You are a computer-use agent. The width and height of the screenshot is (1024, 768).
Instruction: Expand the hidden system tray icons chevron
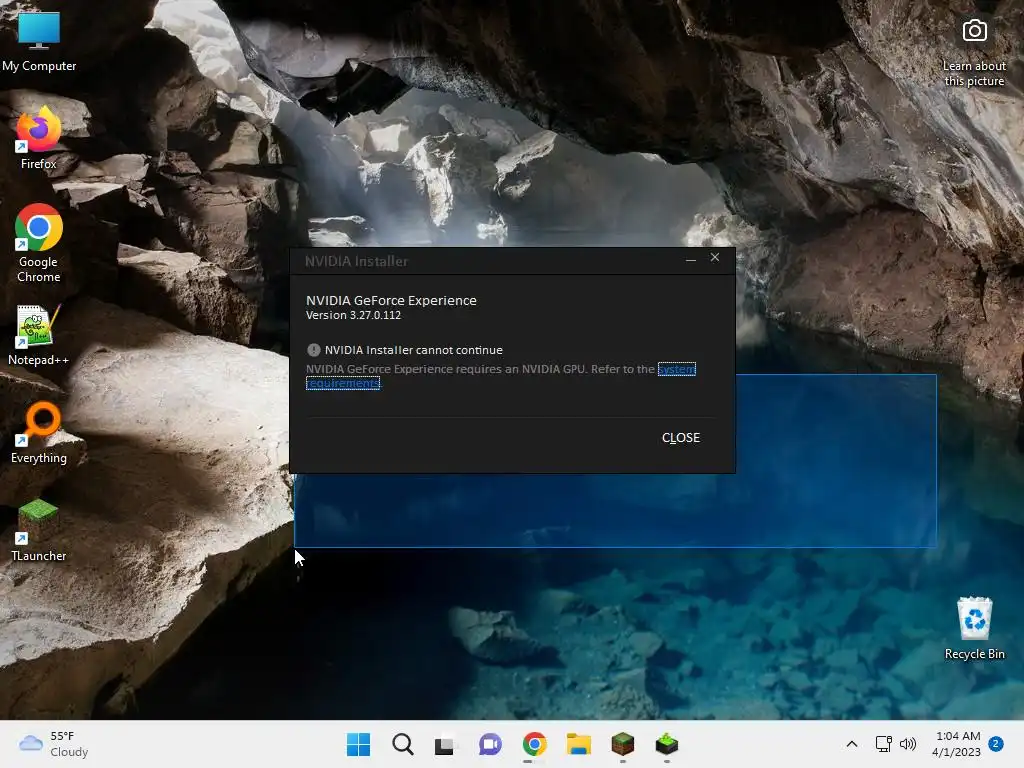852,744
